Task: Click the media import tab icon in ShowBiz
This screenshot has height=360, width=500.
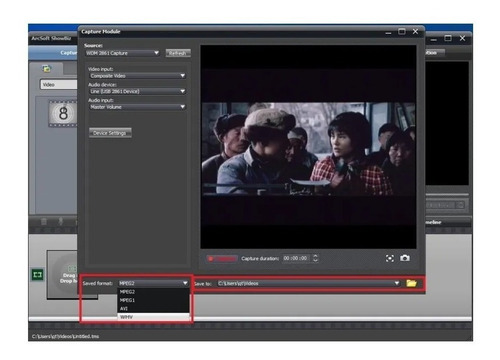Action: click(47, 69)
